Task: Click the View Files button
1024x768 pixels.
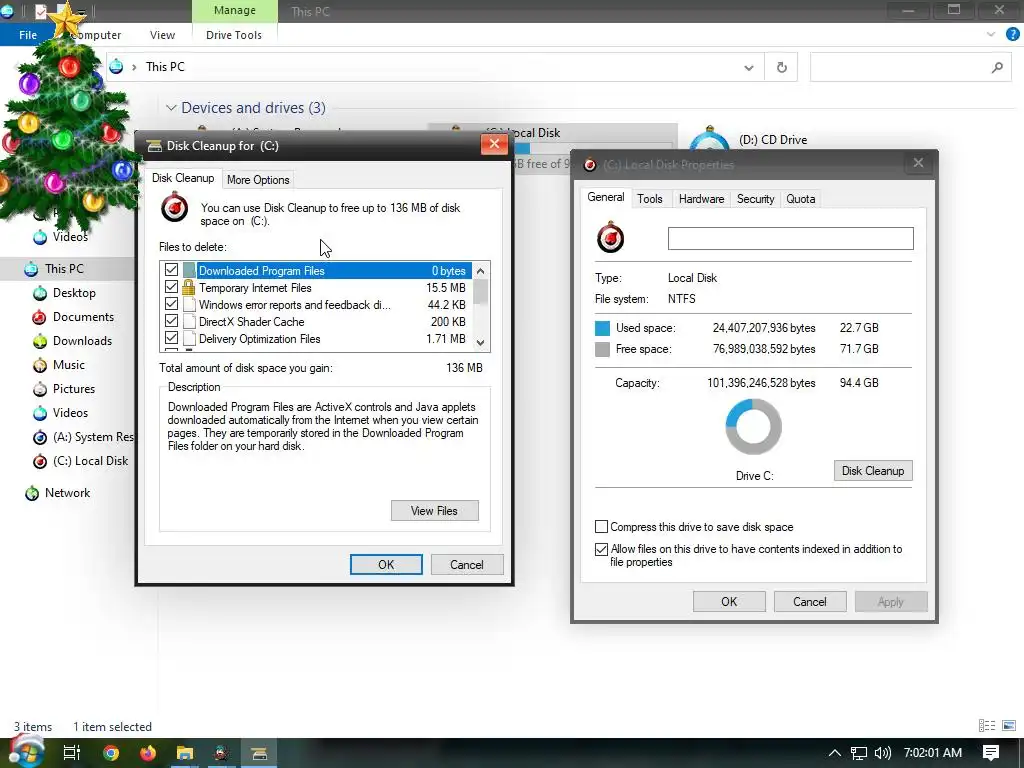Action: pos(434,511)
